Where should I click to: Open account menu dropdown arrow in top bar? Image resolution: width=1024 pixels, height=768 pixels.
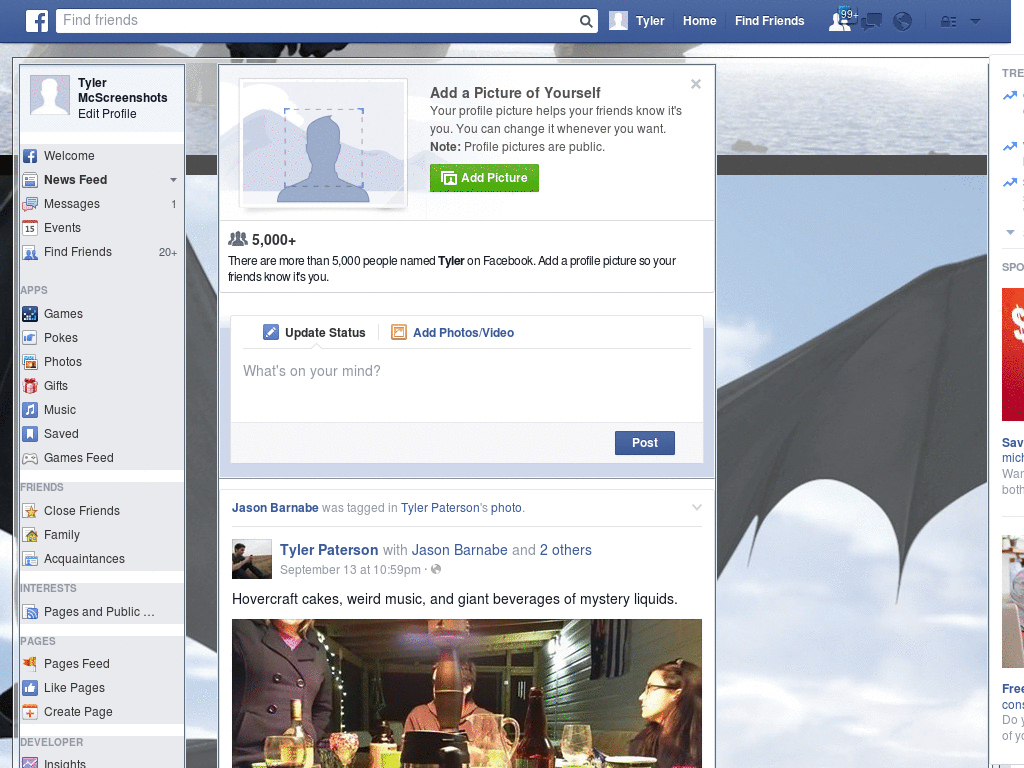point(975,22)
